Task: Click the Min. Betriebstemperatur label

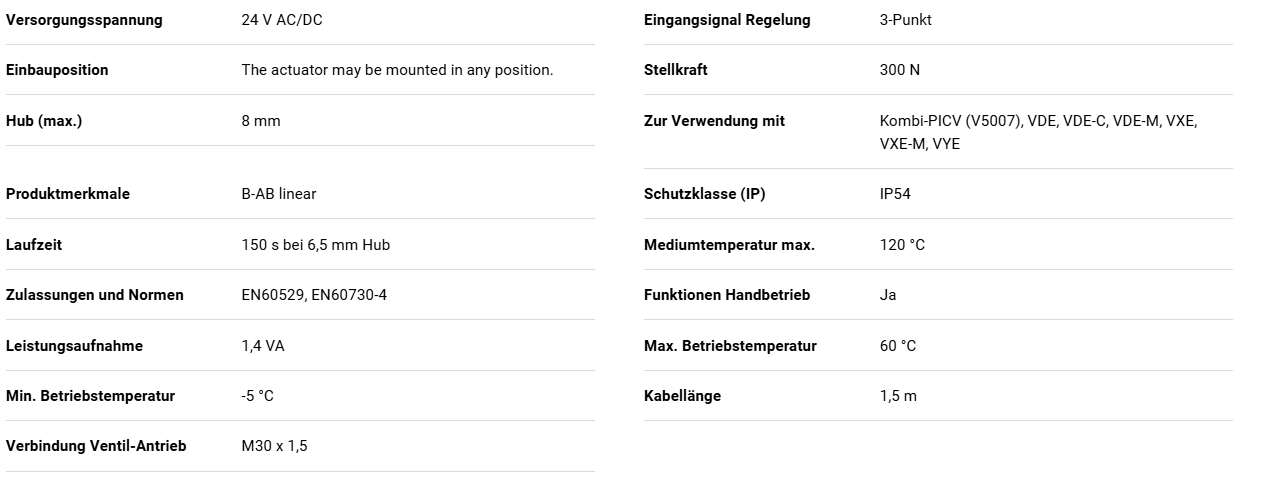Action: (x=91, y=396)
